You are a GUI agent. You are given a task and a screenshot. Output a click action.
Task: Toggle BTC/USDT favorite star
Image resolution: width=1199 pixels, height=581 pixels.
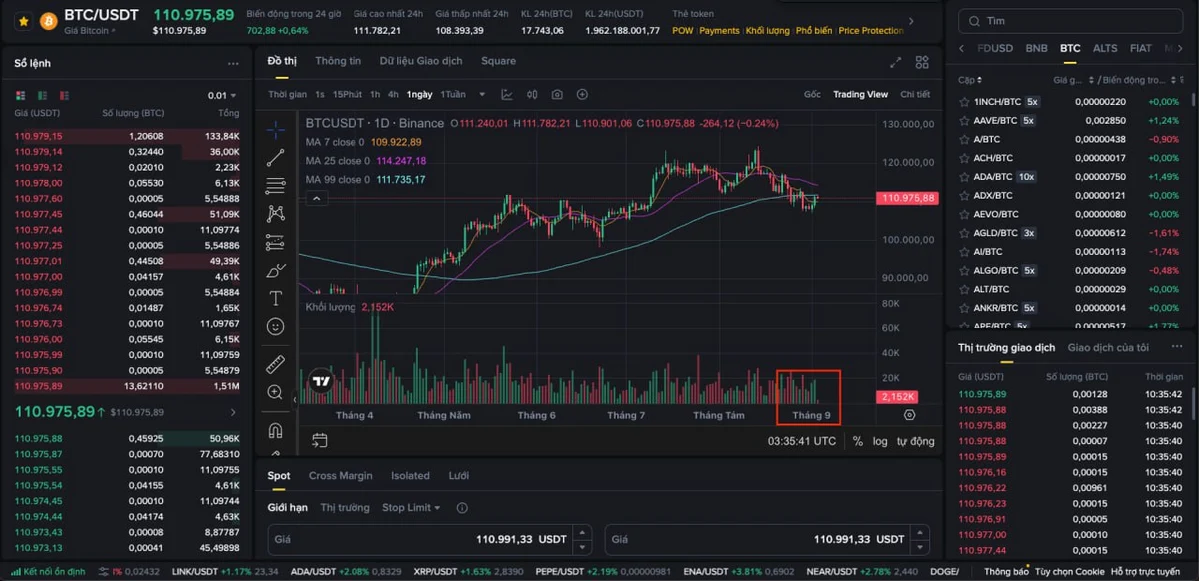[23, 20]
